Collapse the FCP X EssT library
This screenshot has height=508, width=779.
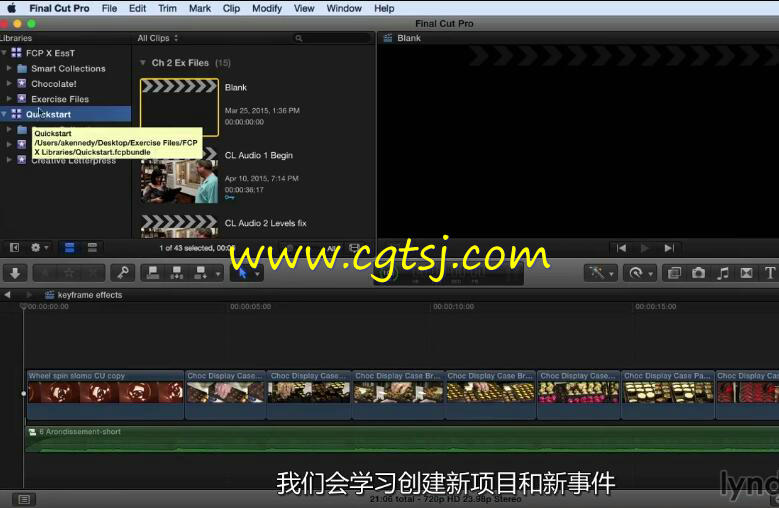coord(4,53)
